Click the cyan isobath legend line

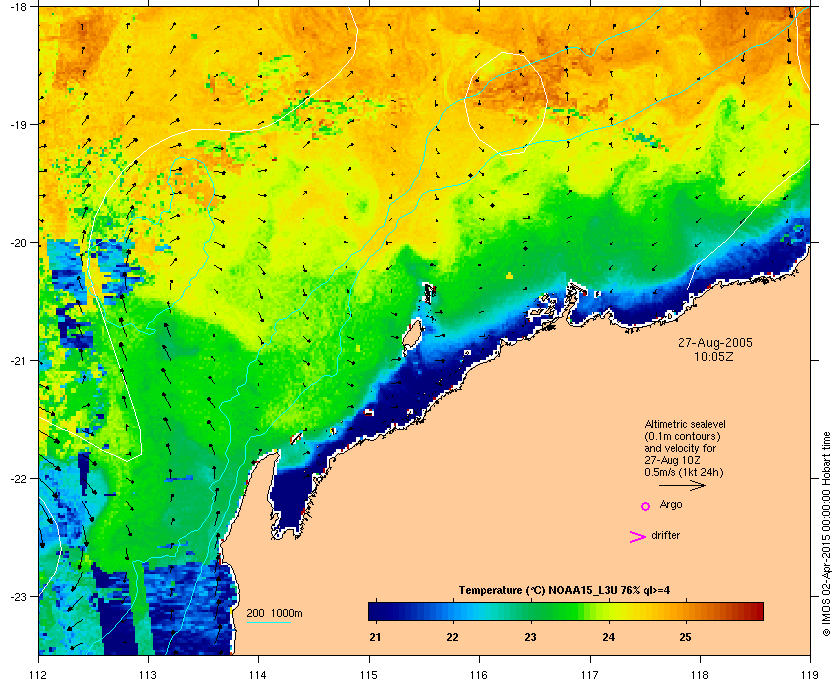pos(268,622)
